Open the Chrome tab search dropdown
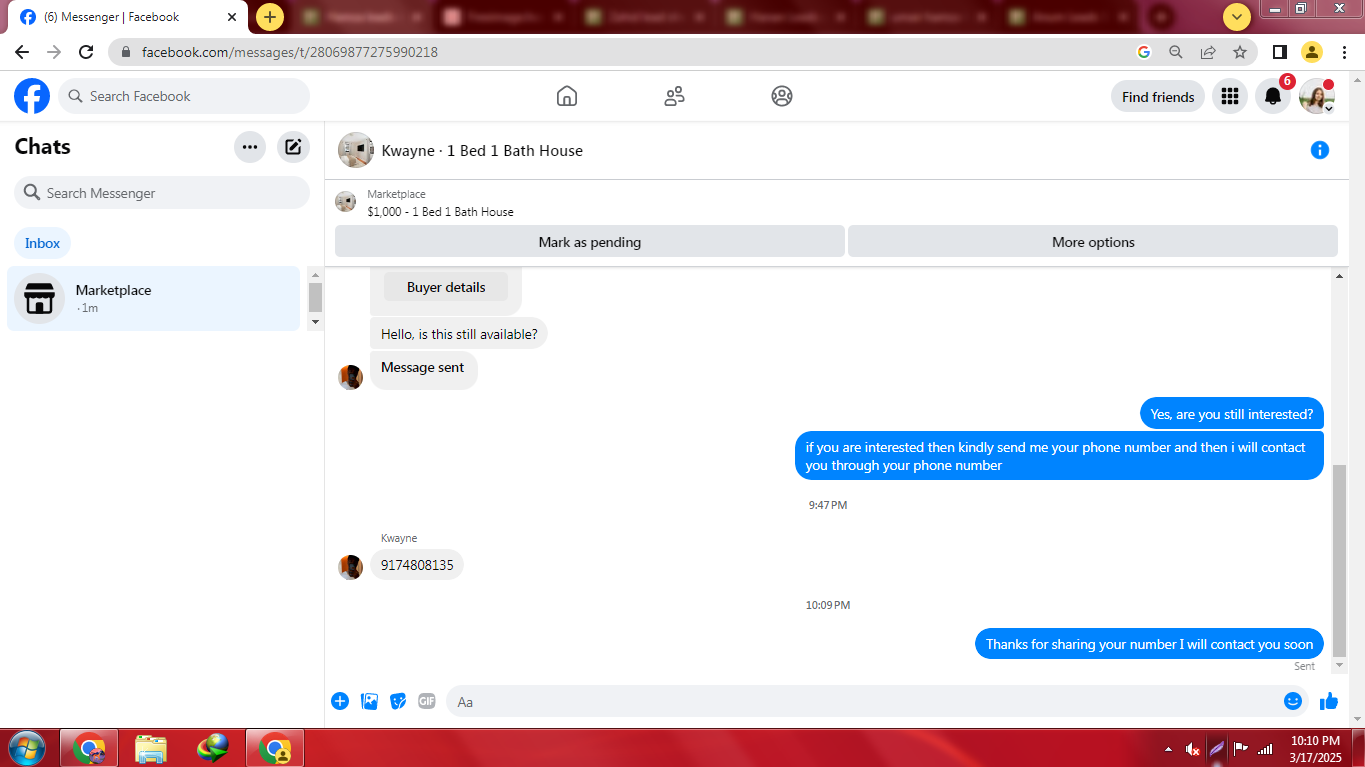 (1237, 17)
